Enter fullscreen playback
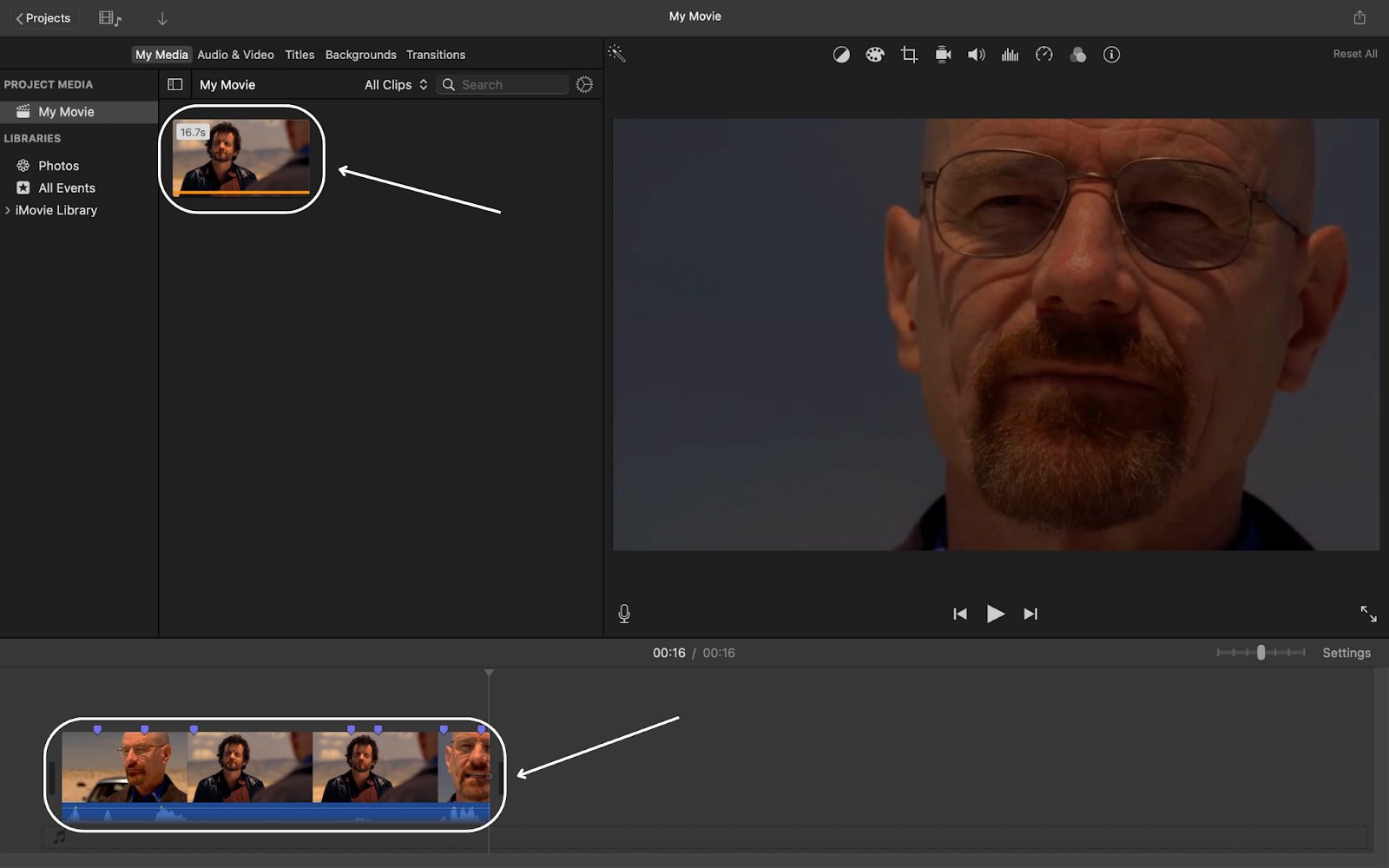 click(x=1368, y=614)
